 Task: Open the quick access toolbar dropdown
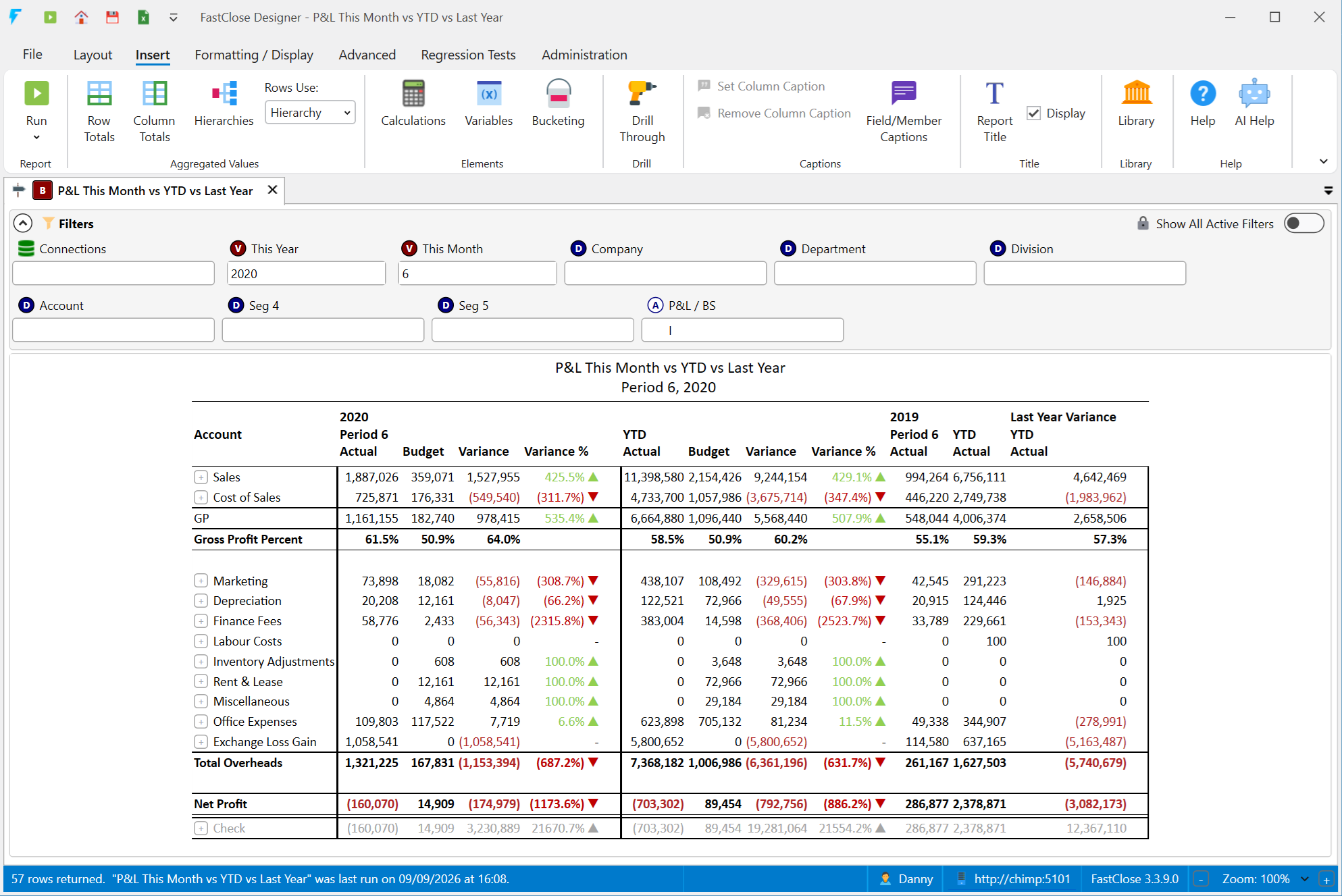[x=174, y=18]
